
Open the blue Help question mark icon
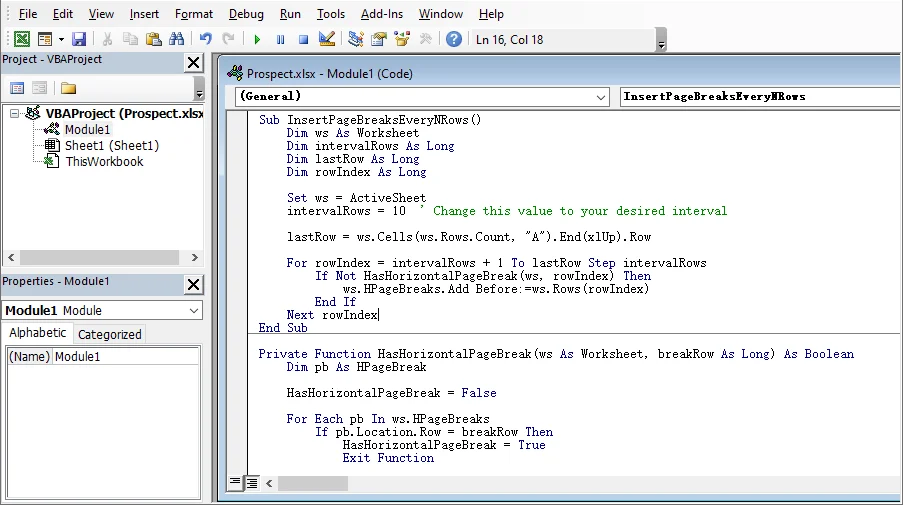[454, 39]
